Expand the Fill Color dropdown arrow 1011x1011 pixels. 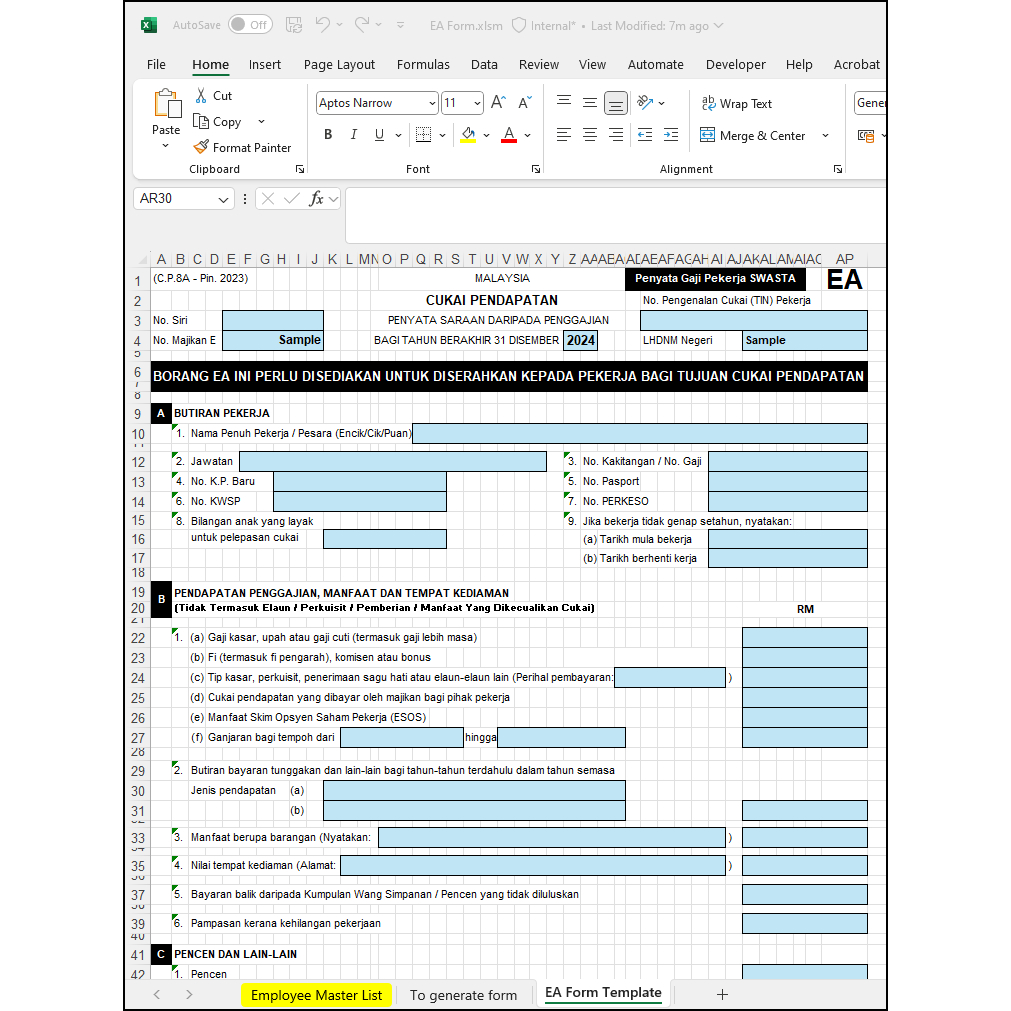tap(487, 134)
